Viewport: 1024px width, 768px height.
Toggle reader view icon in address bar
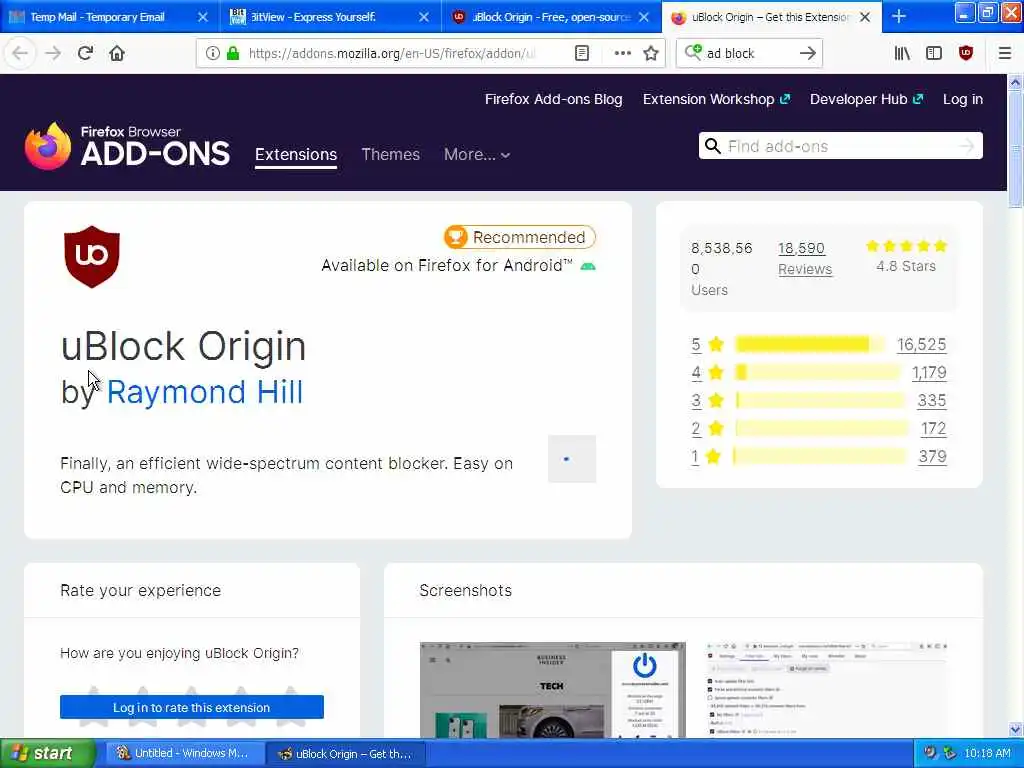582,53
